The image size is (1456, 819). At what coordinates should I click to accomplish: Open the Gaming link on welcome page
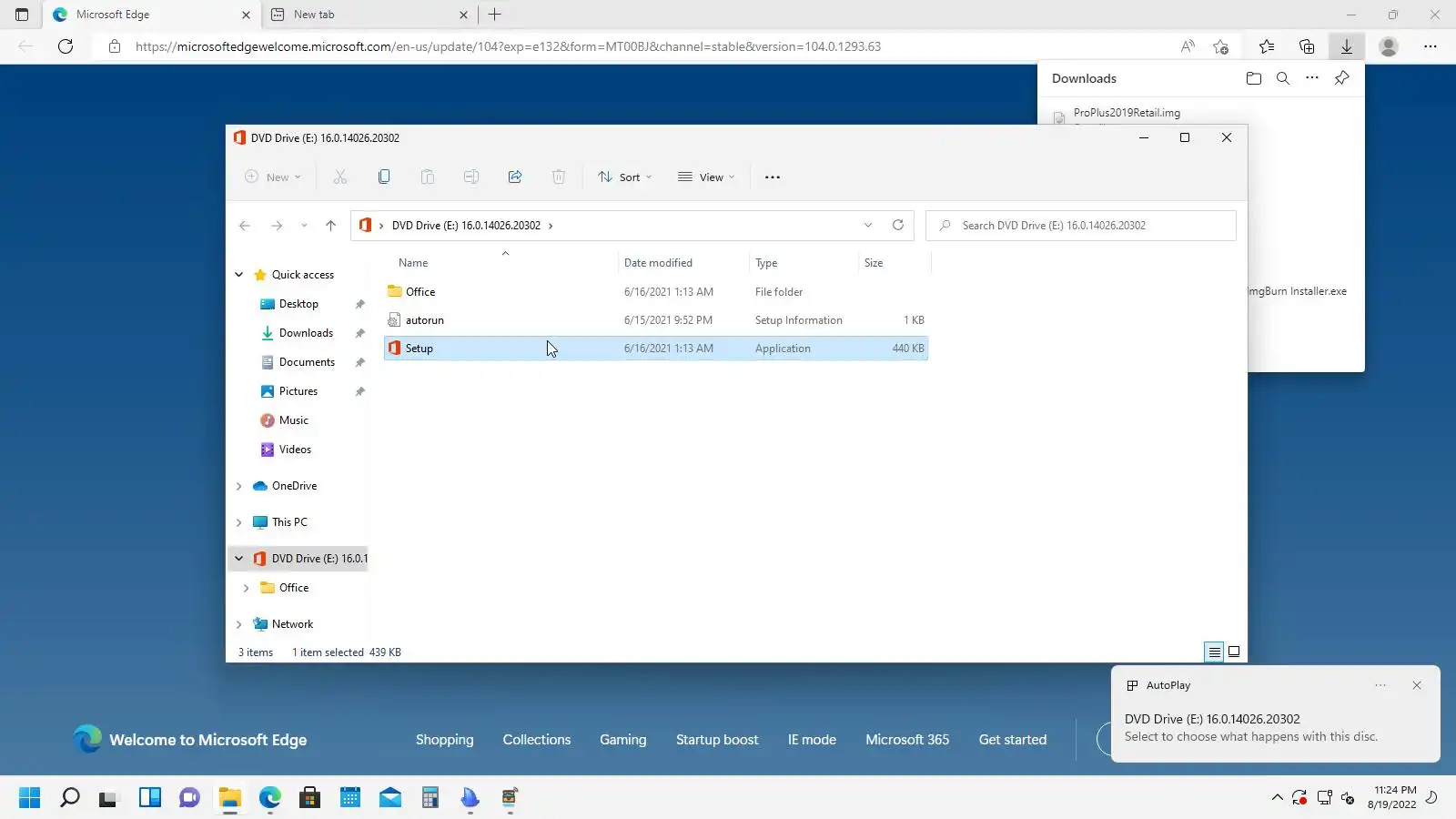tap(623, 740)
